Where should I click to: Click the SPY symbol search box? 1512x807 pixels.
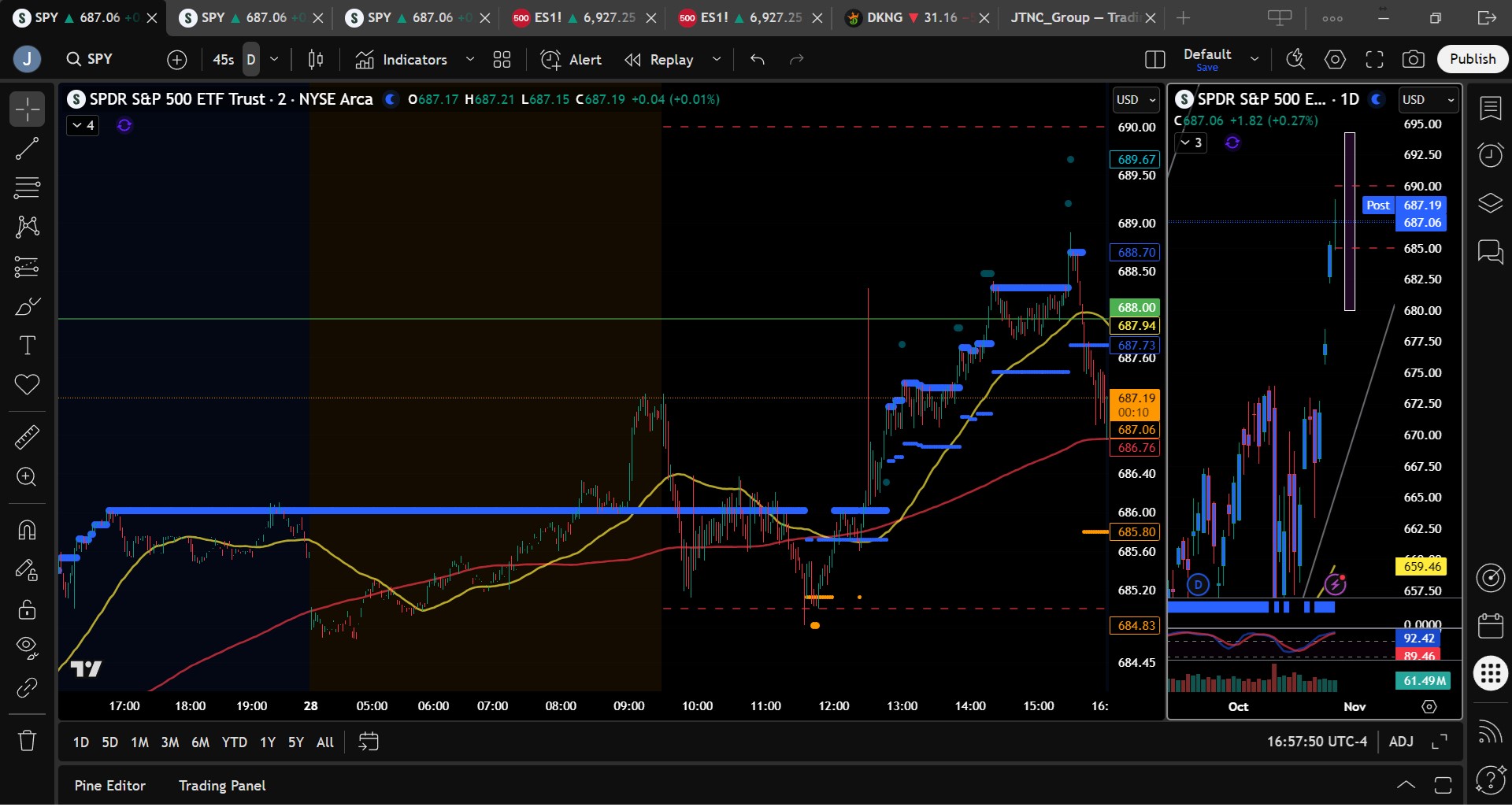[99, 59]
